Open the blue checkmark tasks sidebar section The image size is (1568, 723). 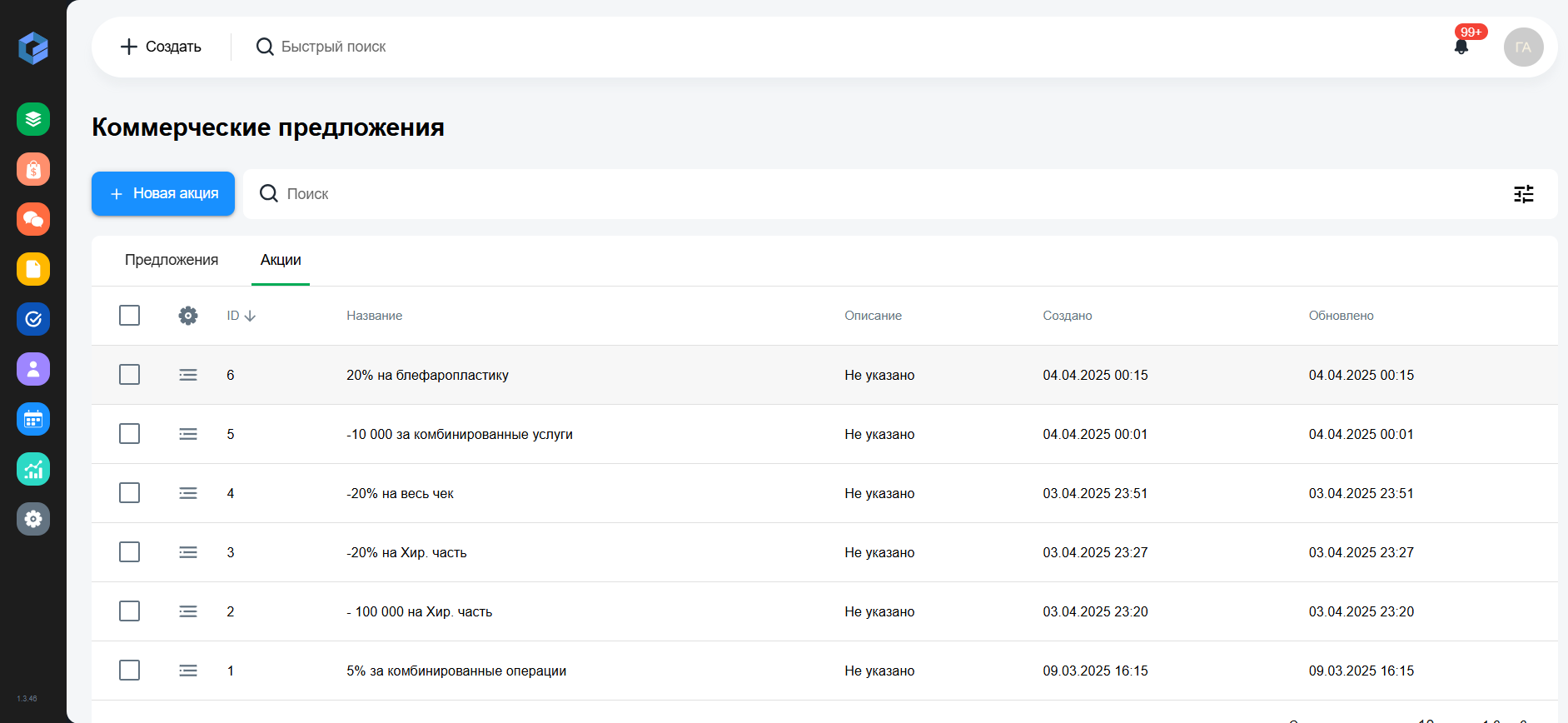[x=33, y=319]
